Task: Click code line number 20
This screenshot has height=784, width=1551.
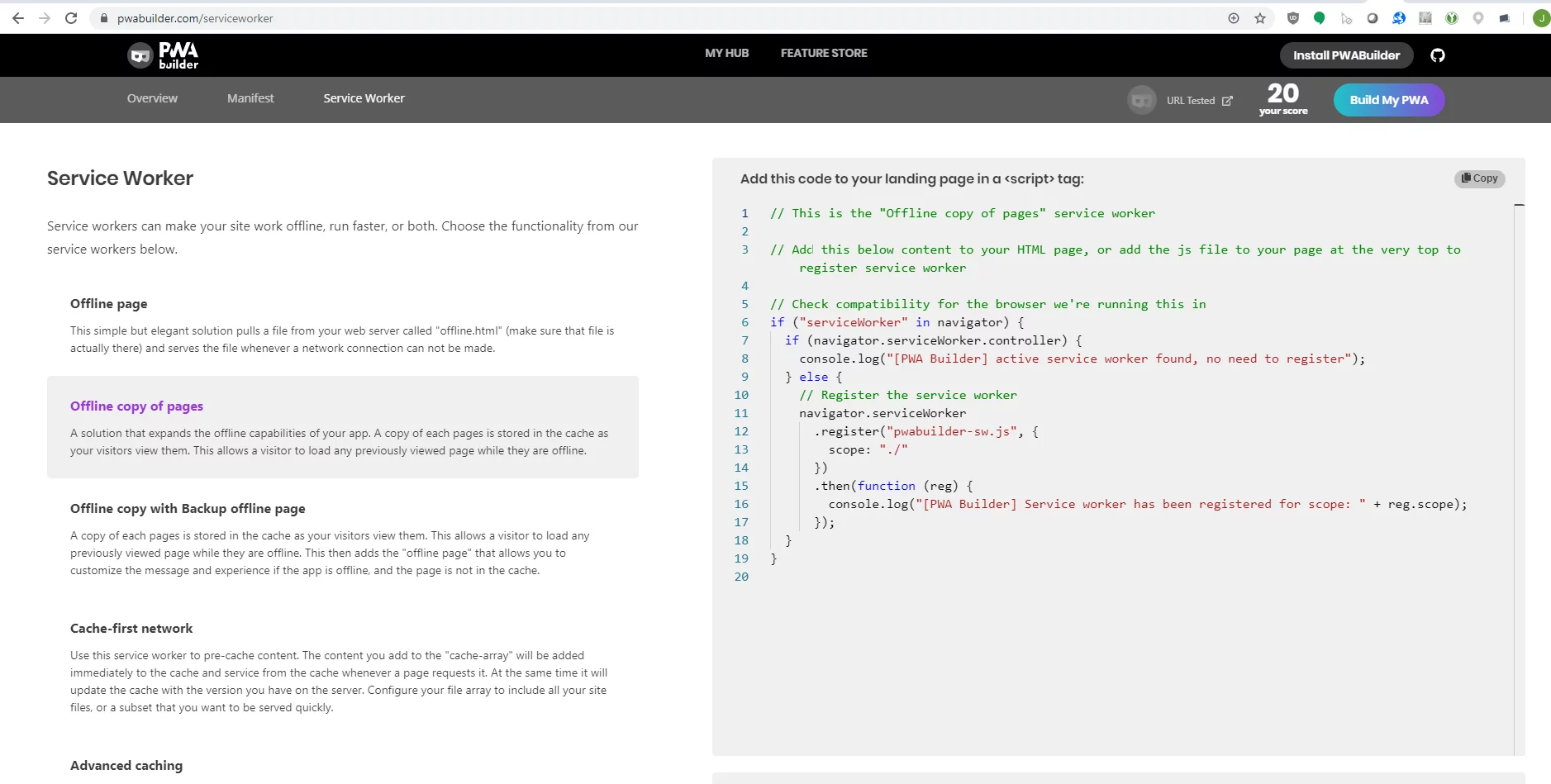Action: 741,577
